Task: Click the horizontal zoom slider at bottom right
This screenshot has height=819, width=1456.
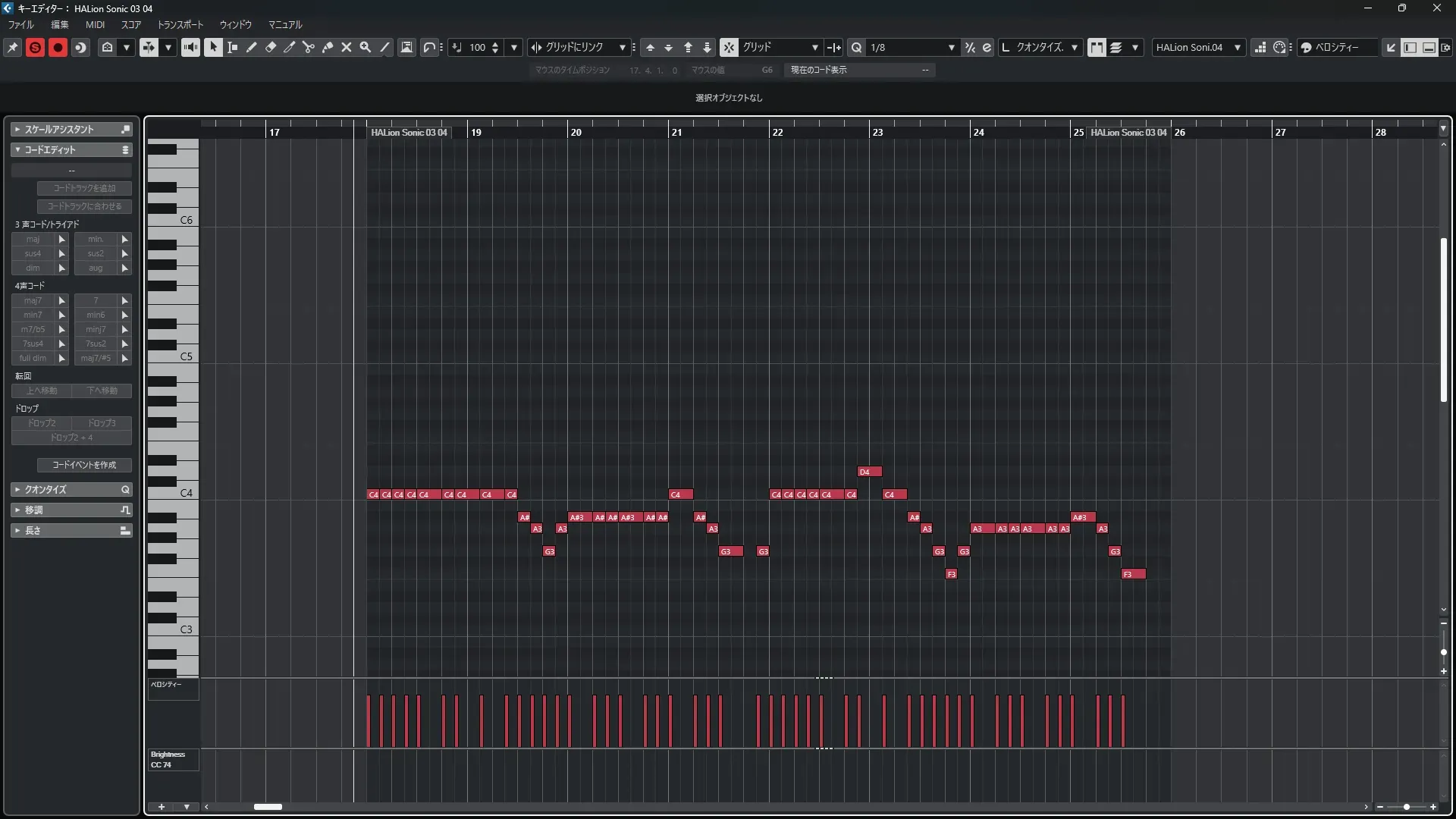Action: pos(1406,807)
